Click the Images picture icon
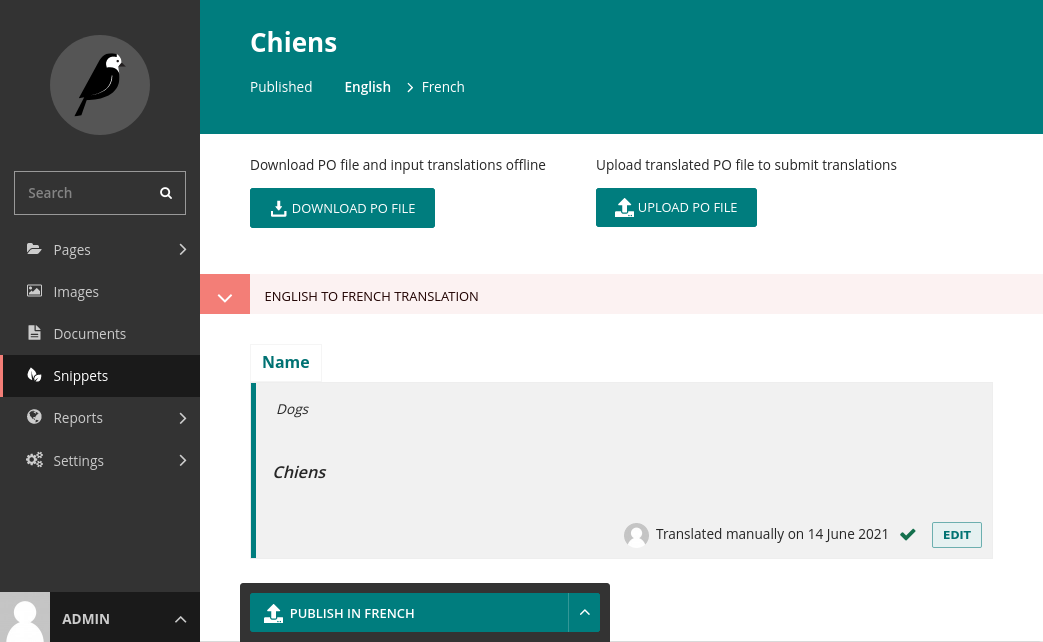The image size is (1043, 642). [x=34, y=291]
